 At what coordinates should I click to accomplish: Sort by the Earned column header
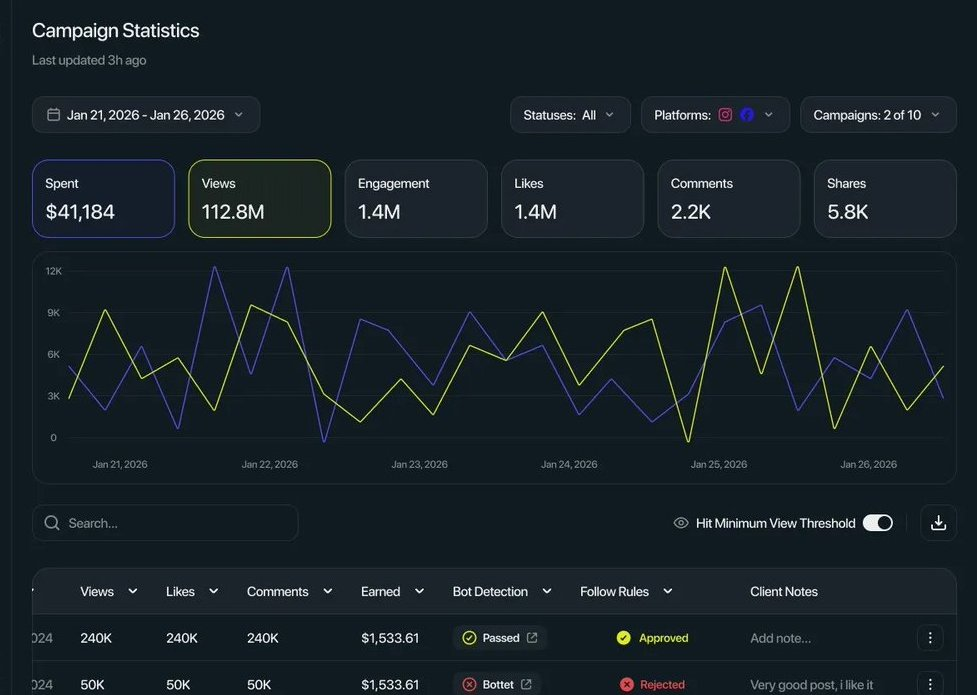coord(393,592)
